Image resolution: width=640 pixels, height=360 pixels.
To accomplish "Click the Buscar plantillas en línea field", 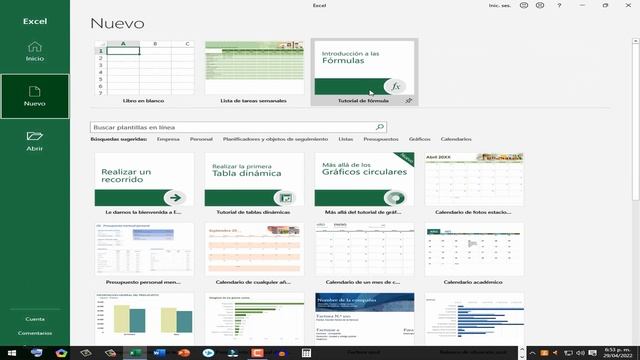I will [x=238, y=127].
